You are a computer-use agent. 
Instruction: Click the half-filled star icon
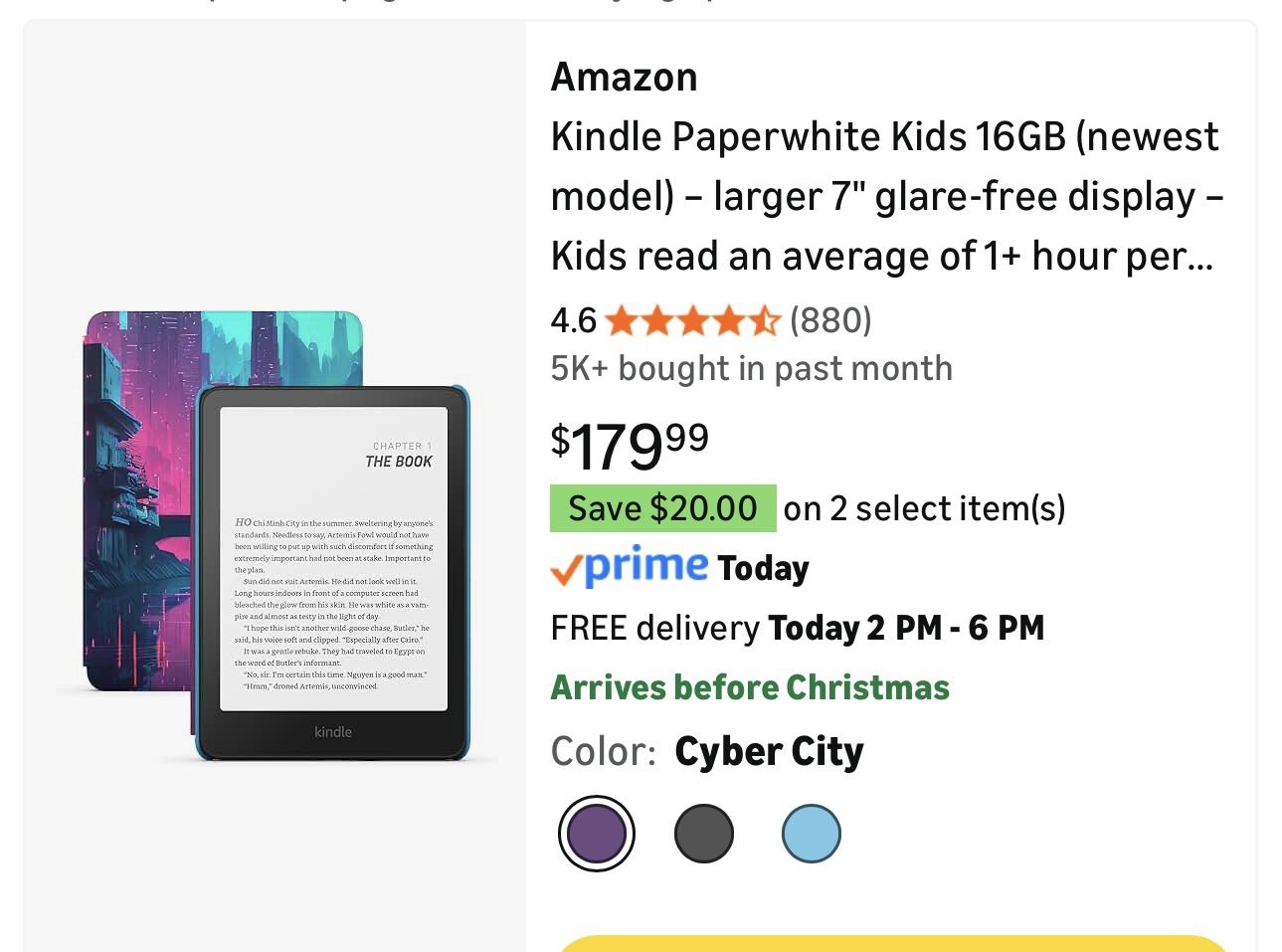coord(765,320)
